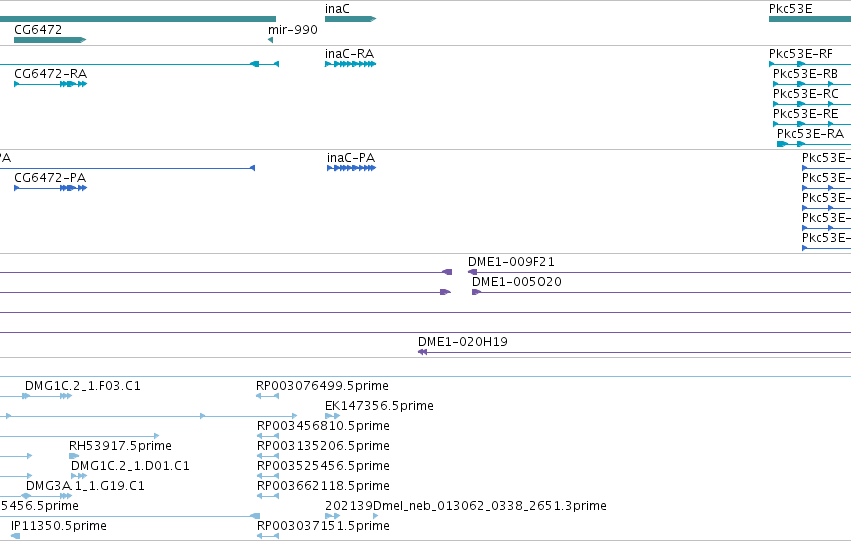The height and width of the screenshot is (541, 851).
Task: Select the inaC-PA protein feature glyph
Action: point(351,168)
